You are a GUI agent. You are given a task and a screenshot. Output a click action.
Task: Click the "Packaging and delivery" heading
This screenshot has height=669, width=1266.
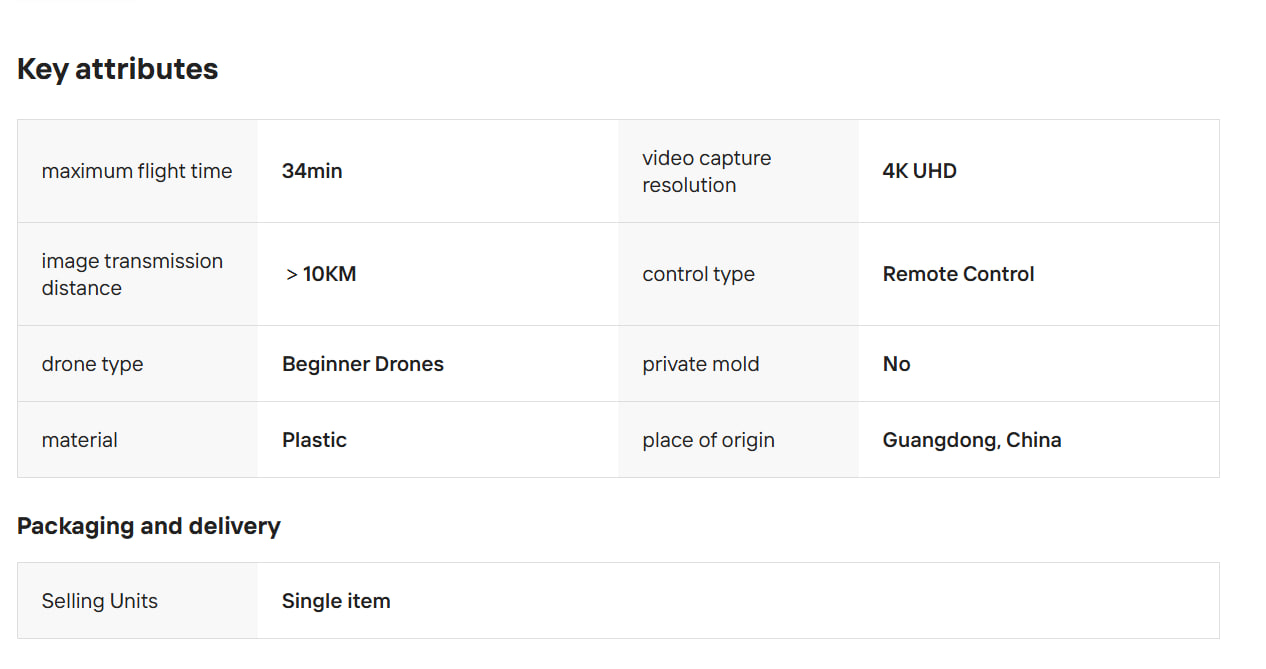click(x=149, y=526)
